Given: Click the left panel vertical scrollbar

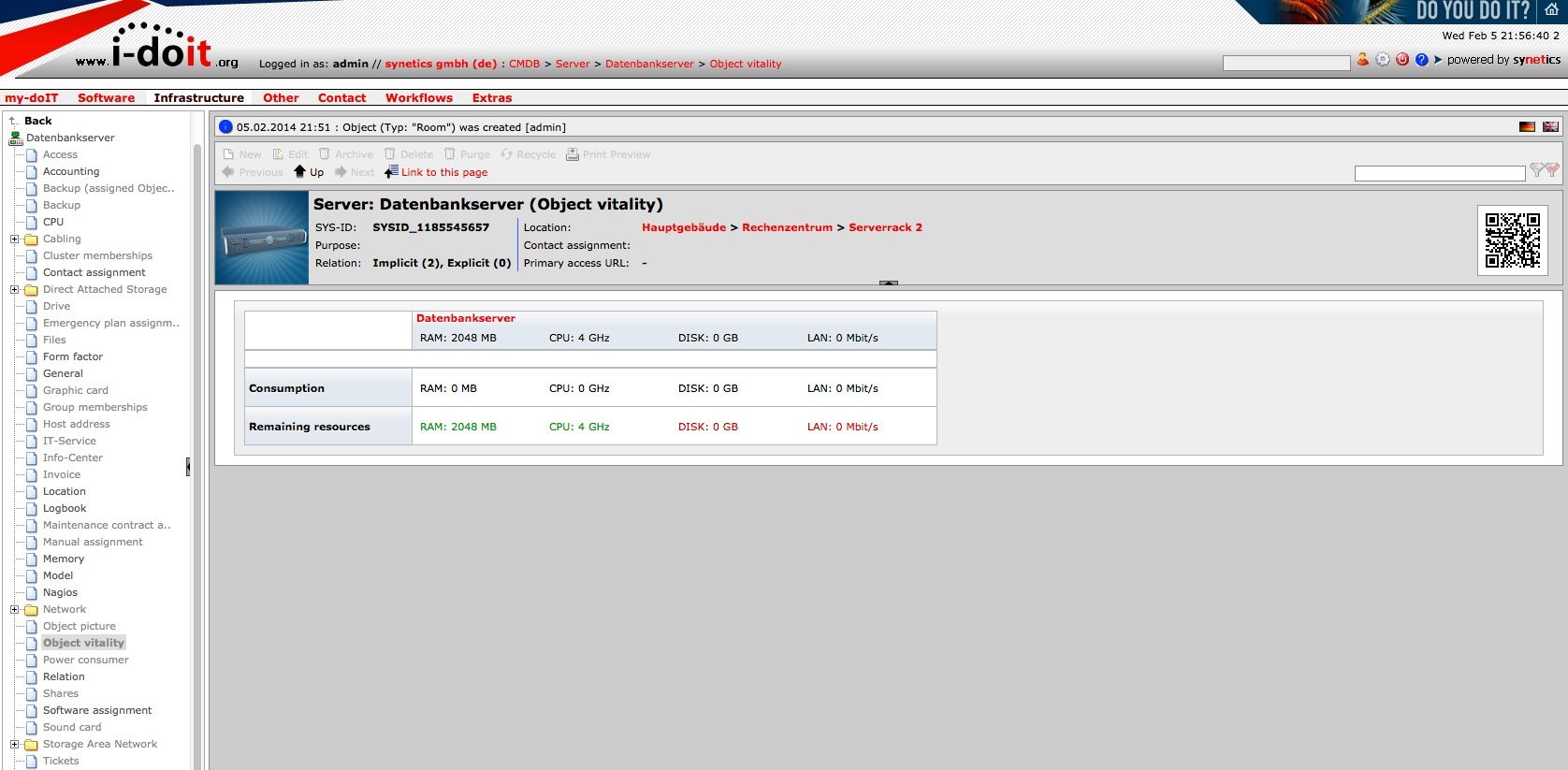Looking at the screenshot, I should click(x=197, y=456).
